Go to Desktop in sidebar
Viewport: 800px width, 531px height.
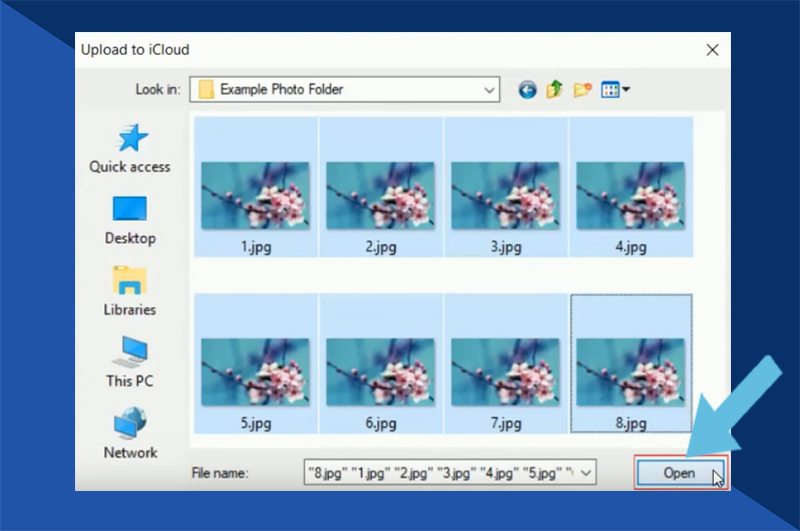click(x=130, y=220)
